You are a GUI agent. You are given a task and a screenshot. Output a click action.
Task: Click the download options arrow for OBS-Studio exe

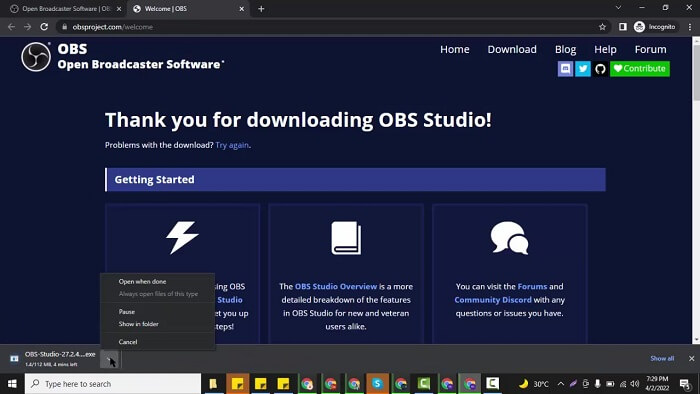coord(109,359)
